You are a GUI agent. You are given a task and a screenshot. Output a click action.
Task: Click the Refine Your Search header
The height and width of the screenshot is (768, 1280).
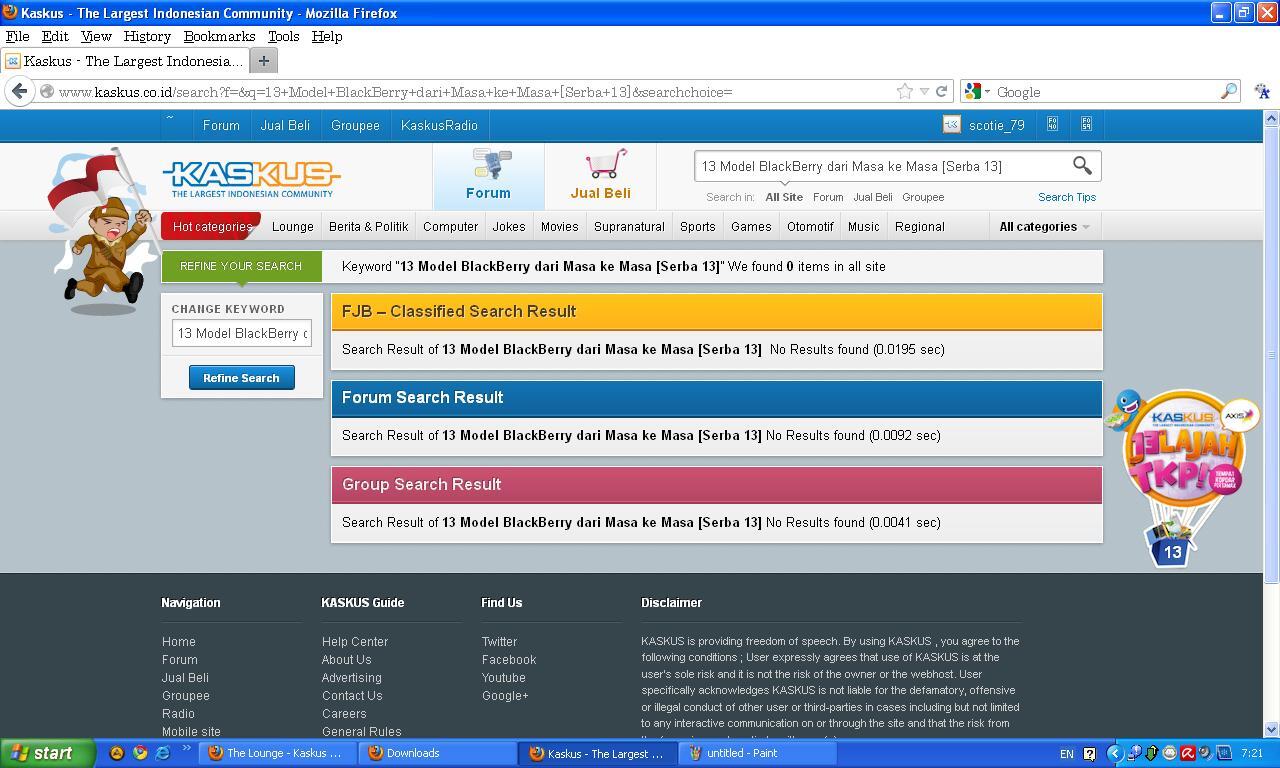[x=241, y=266]
